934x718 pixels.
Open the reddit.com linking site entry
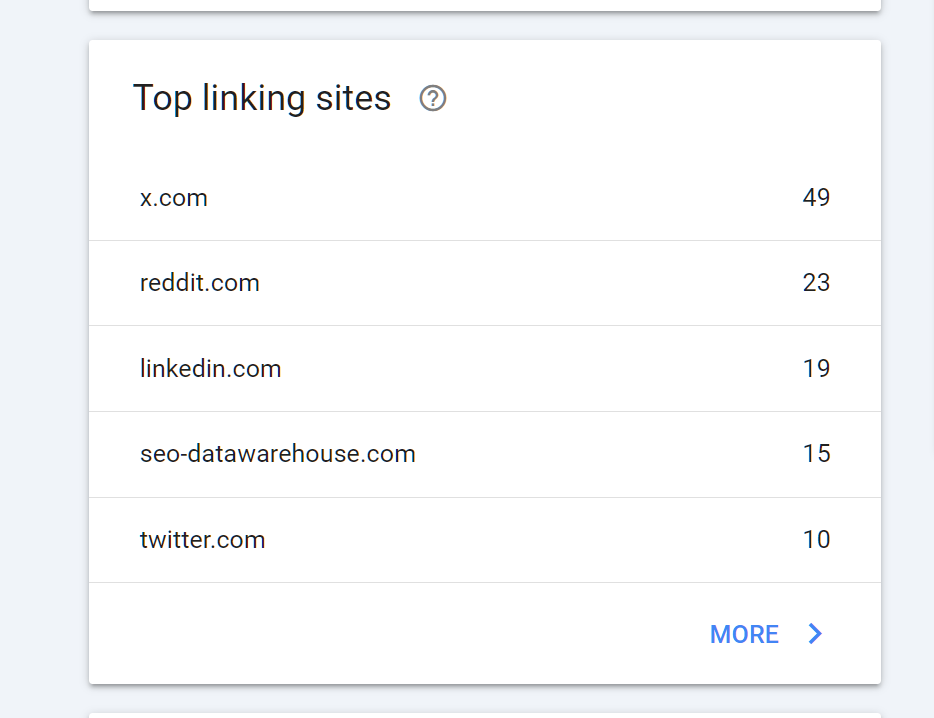coord(200,283)
